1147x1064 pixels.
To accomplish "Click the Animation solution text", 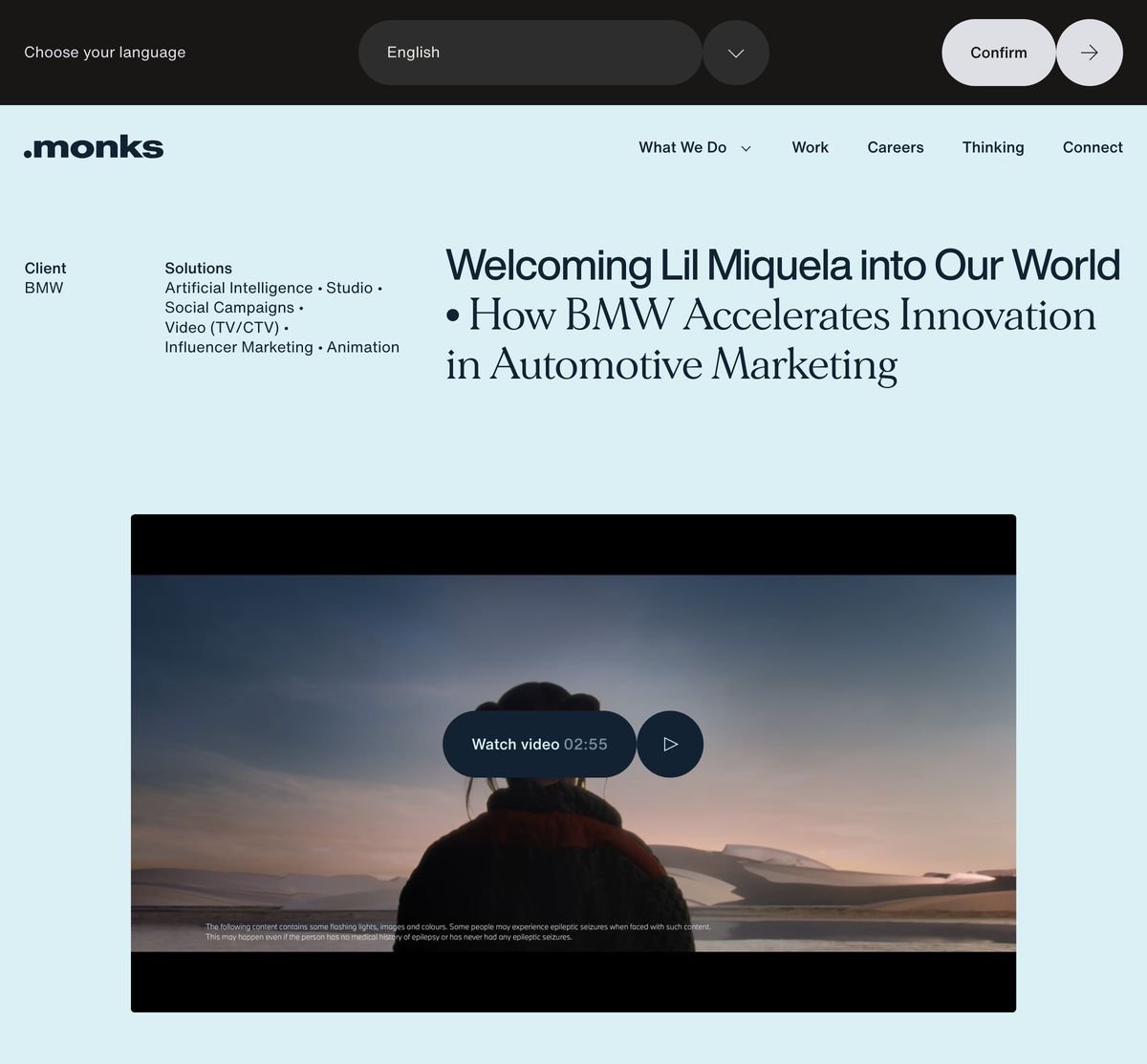I will click(x=363, y=347).
